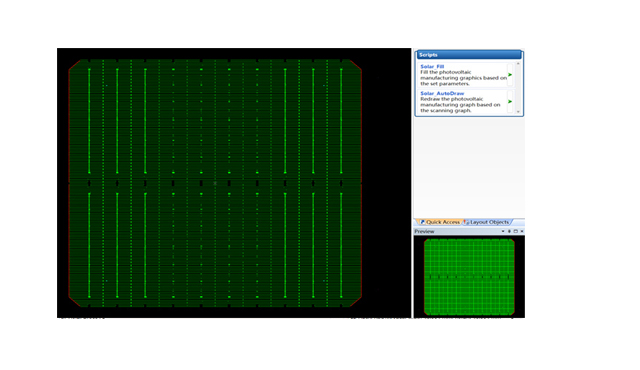Run the Solar_AutoDraw script green arrow
The width and height of the screenshot is (640, 370).
pyautogui.click(x=510, y=102)
